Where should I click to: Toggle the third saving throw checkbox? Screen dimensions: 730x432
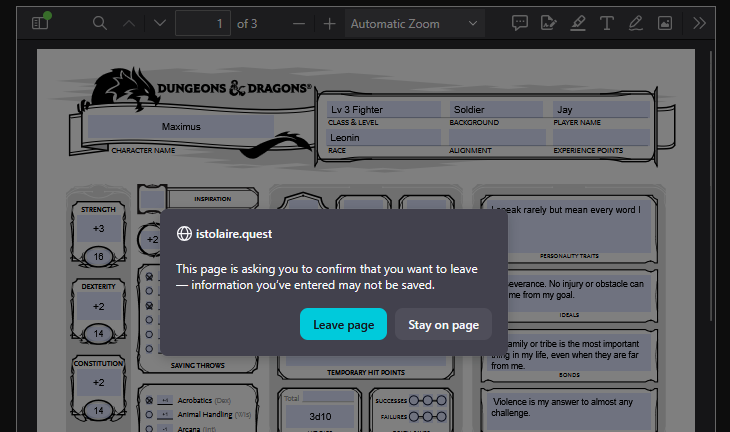pyautogui.click(x=149, y=305)
